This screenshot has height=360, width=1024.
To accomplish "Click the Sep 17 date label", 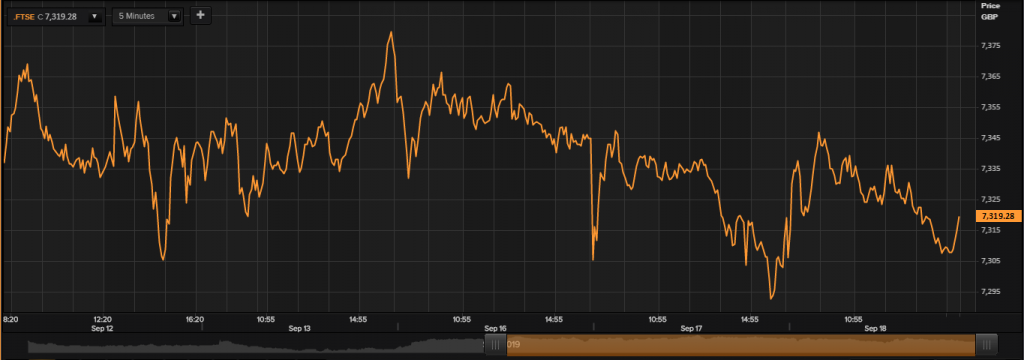I will [x=691, y=329].
